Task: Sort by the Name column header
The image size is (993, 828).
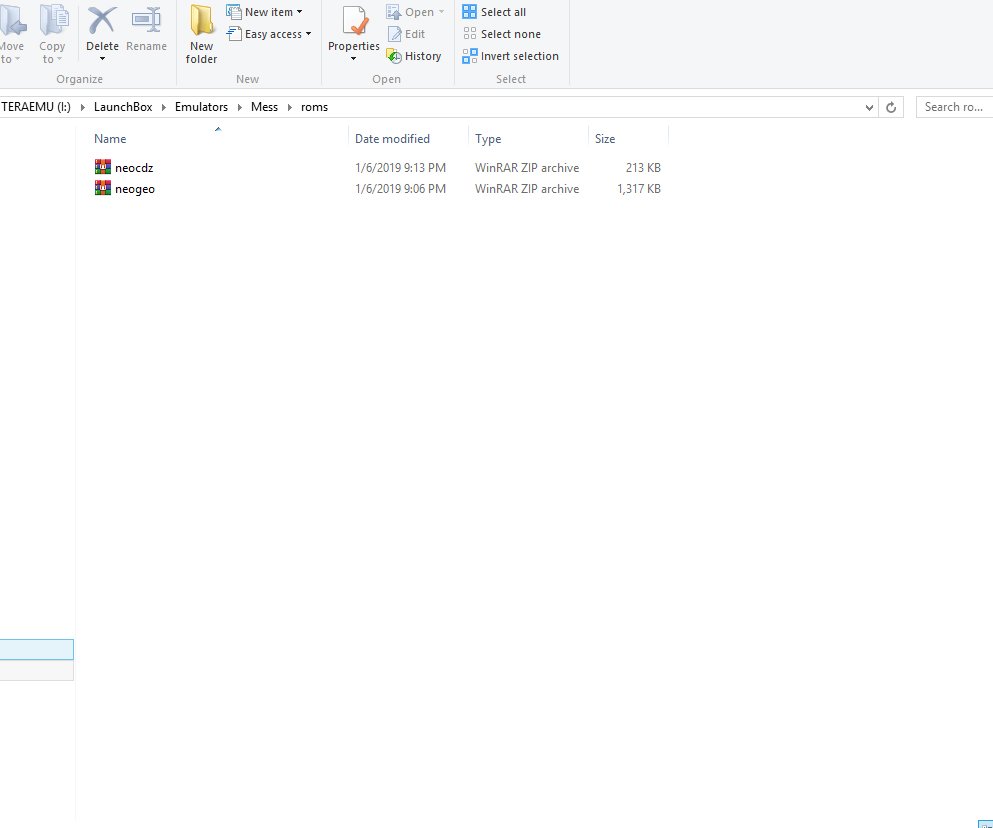Action: (110, 139)
